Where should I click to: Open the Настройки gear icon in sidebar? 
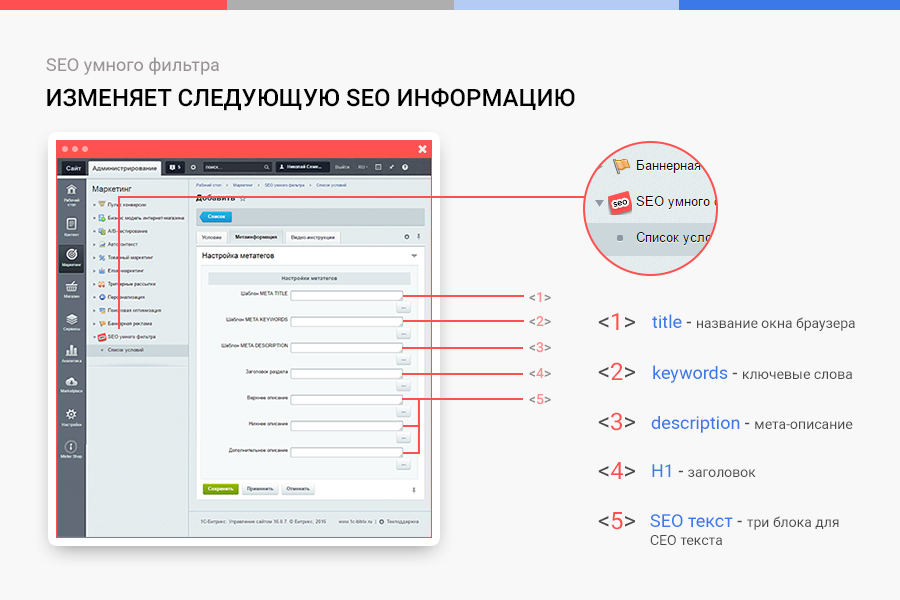[x=71, y=417]
